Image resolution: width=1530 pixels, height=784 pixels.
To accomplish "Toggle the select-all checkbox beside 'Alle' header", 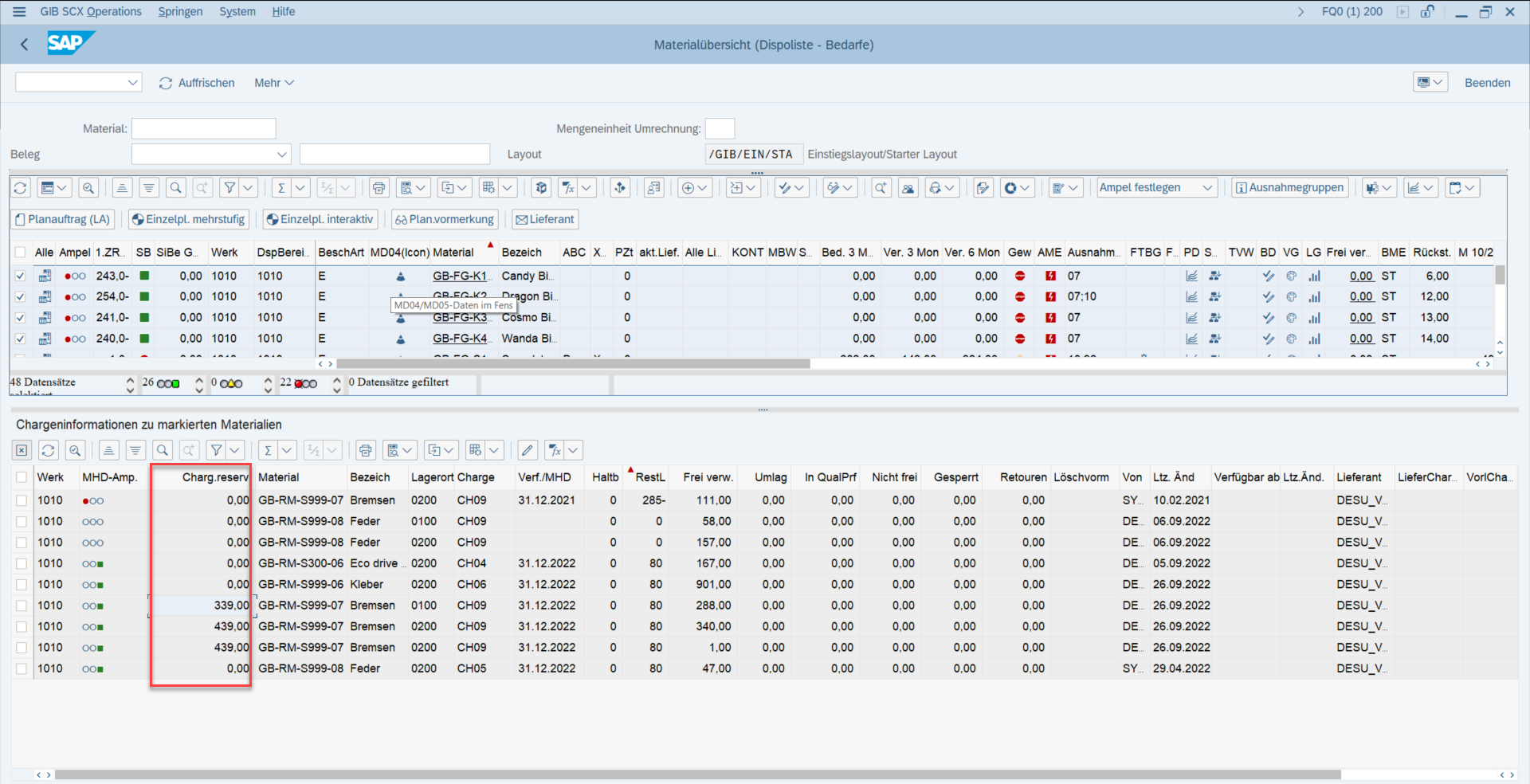I will point(21,253).
